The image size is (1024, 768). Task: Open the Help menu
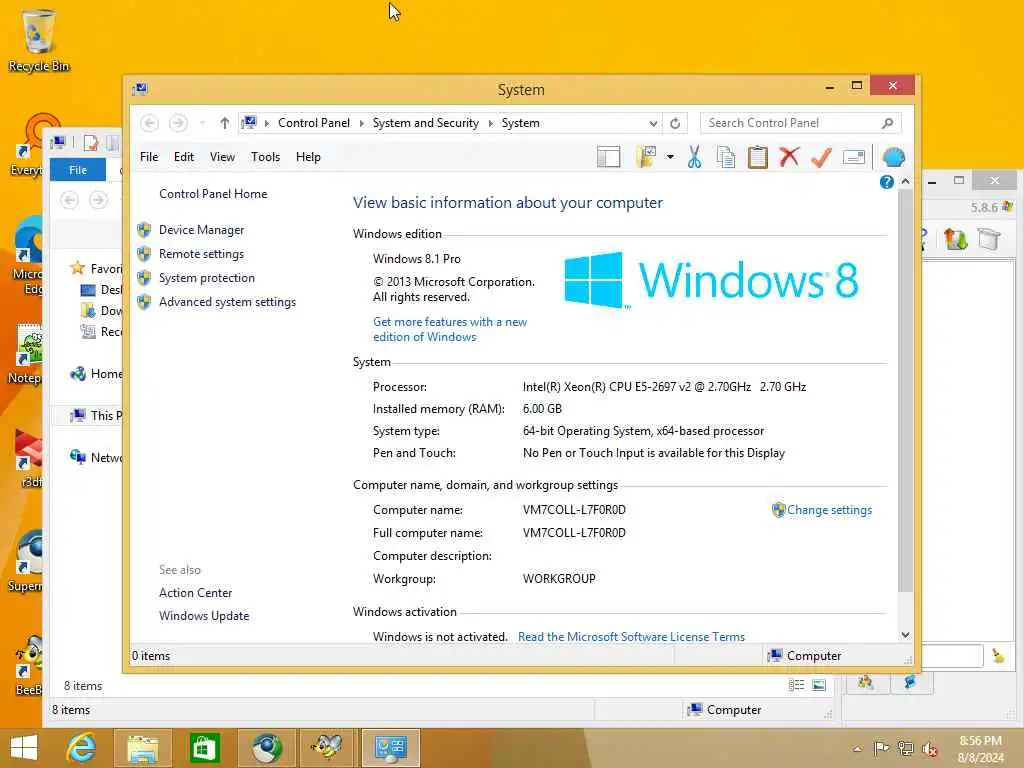[308, 157]
